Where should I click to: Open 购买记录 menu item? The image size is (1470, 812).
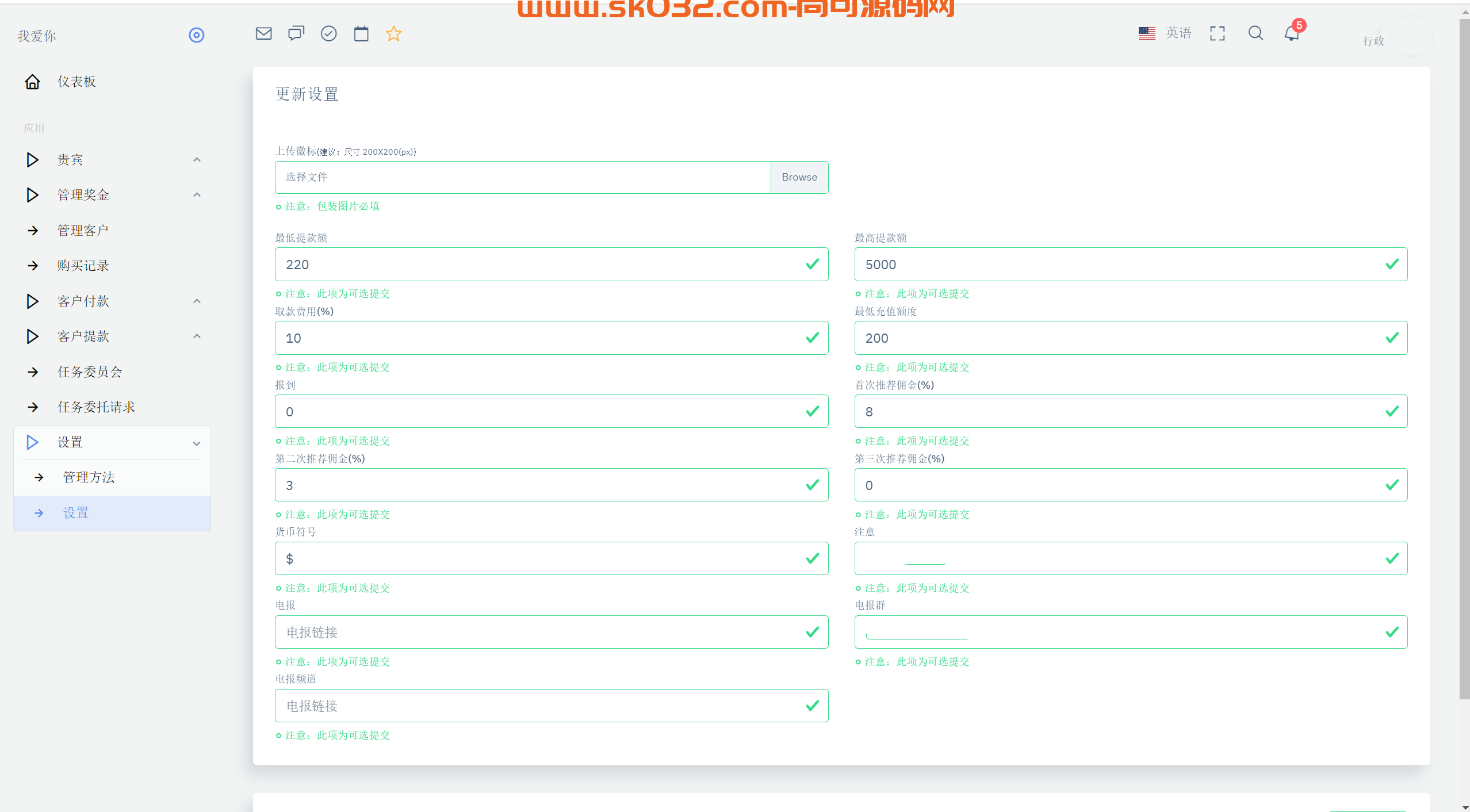click(x=83, y=266)
